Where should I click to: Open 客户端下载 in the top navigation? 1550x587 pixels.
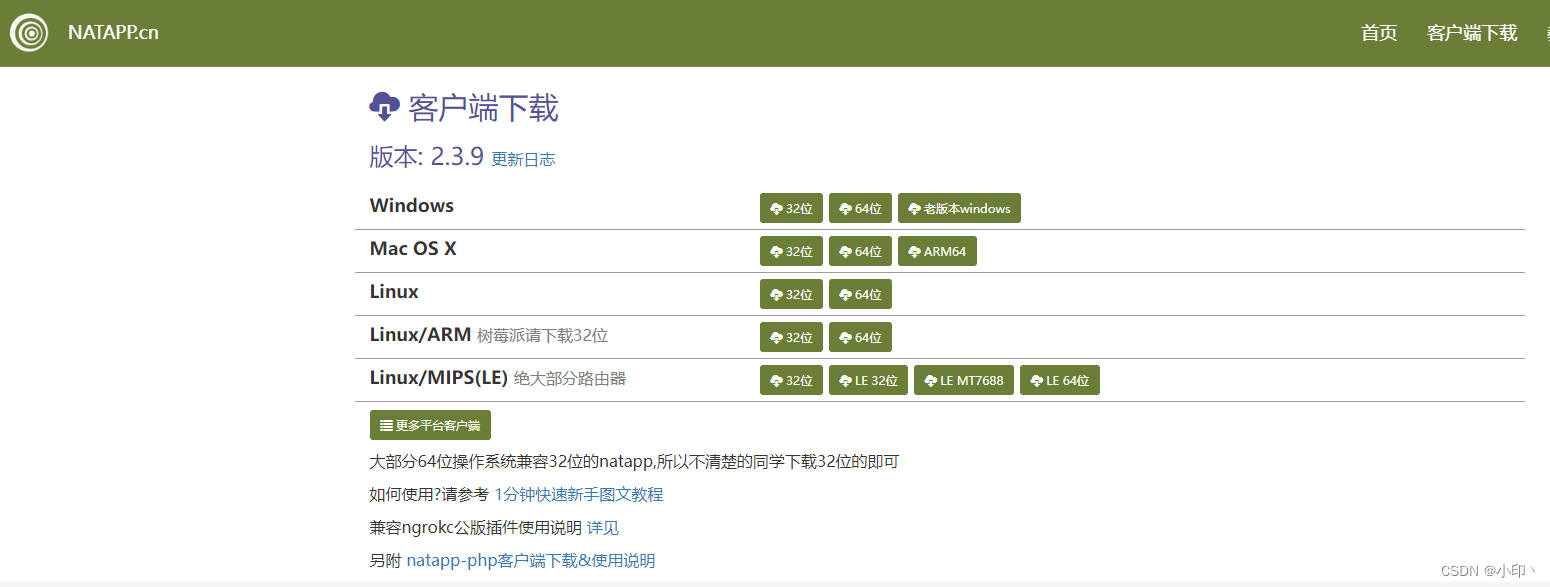1472,33
